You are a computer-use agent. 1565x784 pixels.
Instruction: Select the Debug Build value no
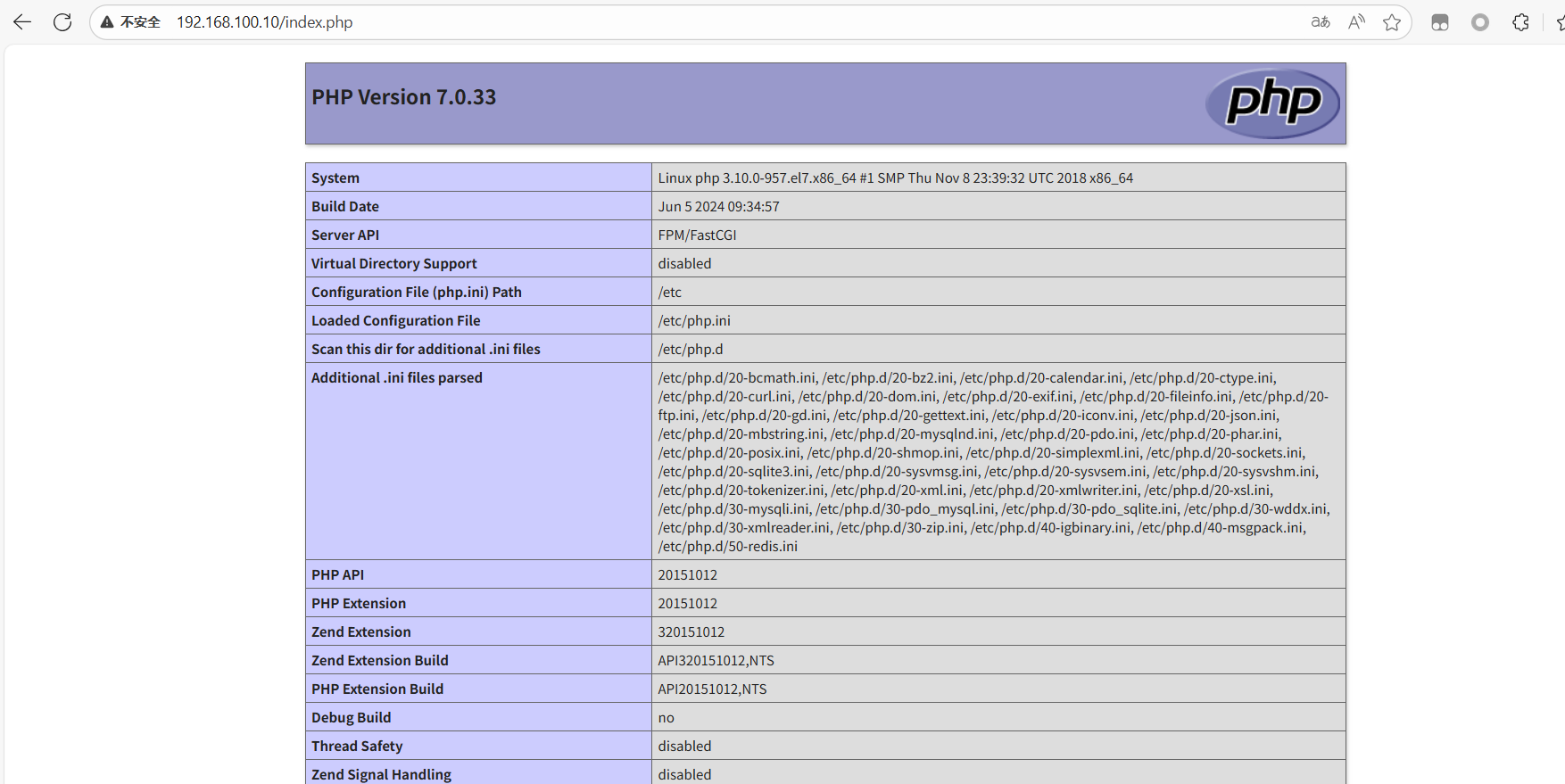coord(667,717)
